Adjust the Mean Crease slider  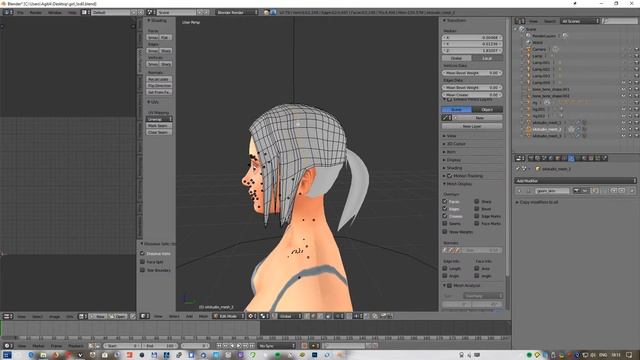[472, 95]
